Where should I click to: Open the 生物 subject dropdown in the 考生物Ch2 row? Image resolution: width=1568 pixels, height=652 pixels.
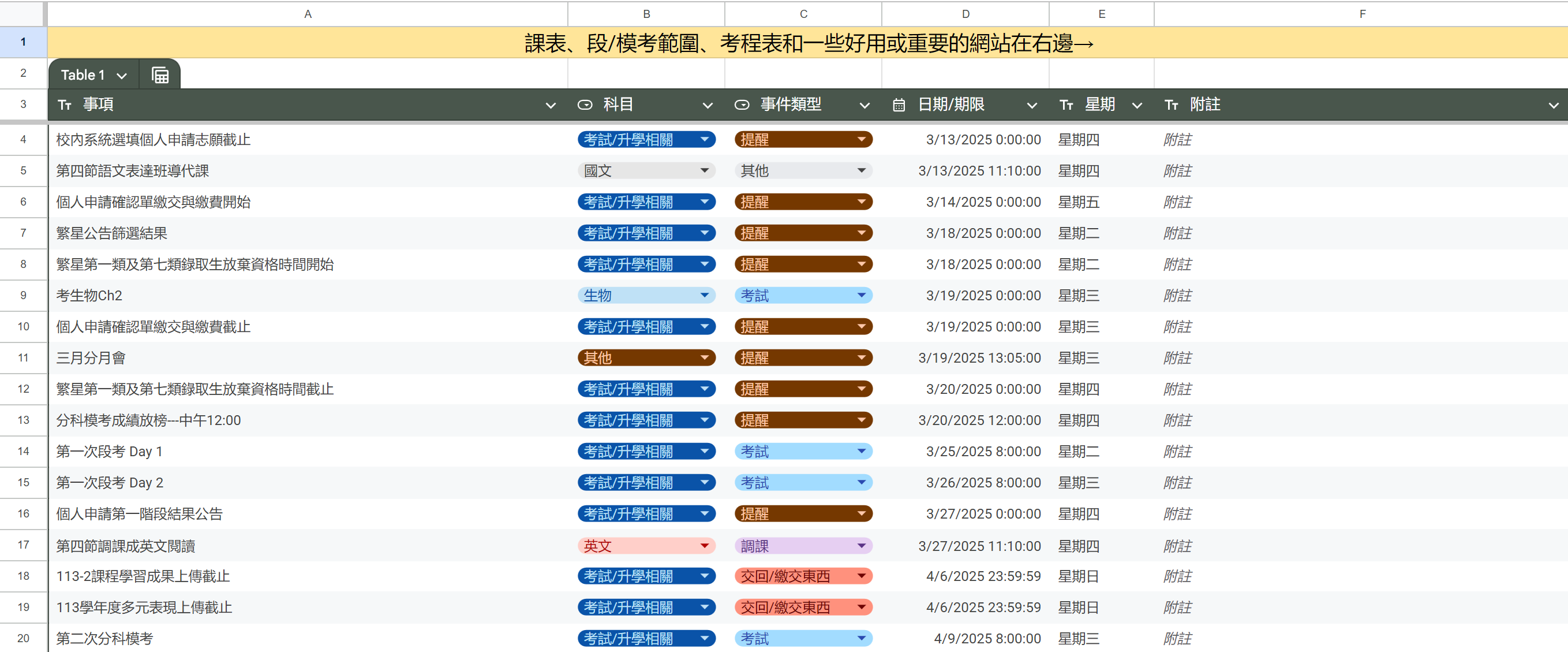pos(704,295)
